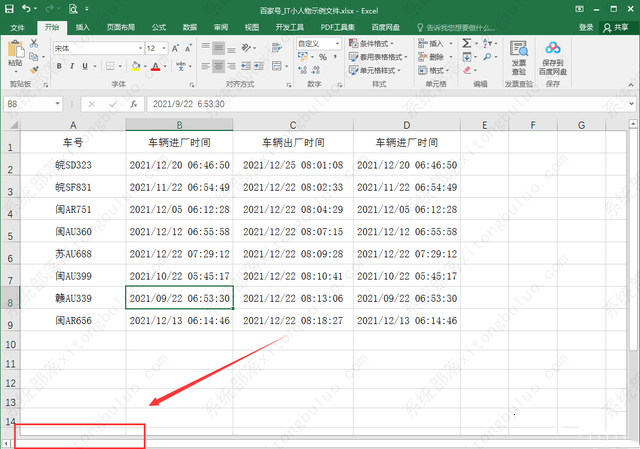
Task: Click the Fill down arrow icon
Action: pos(467,57)
